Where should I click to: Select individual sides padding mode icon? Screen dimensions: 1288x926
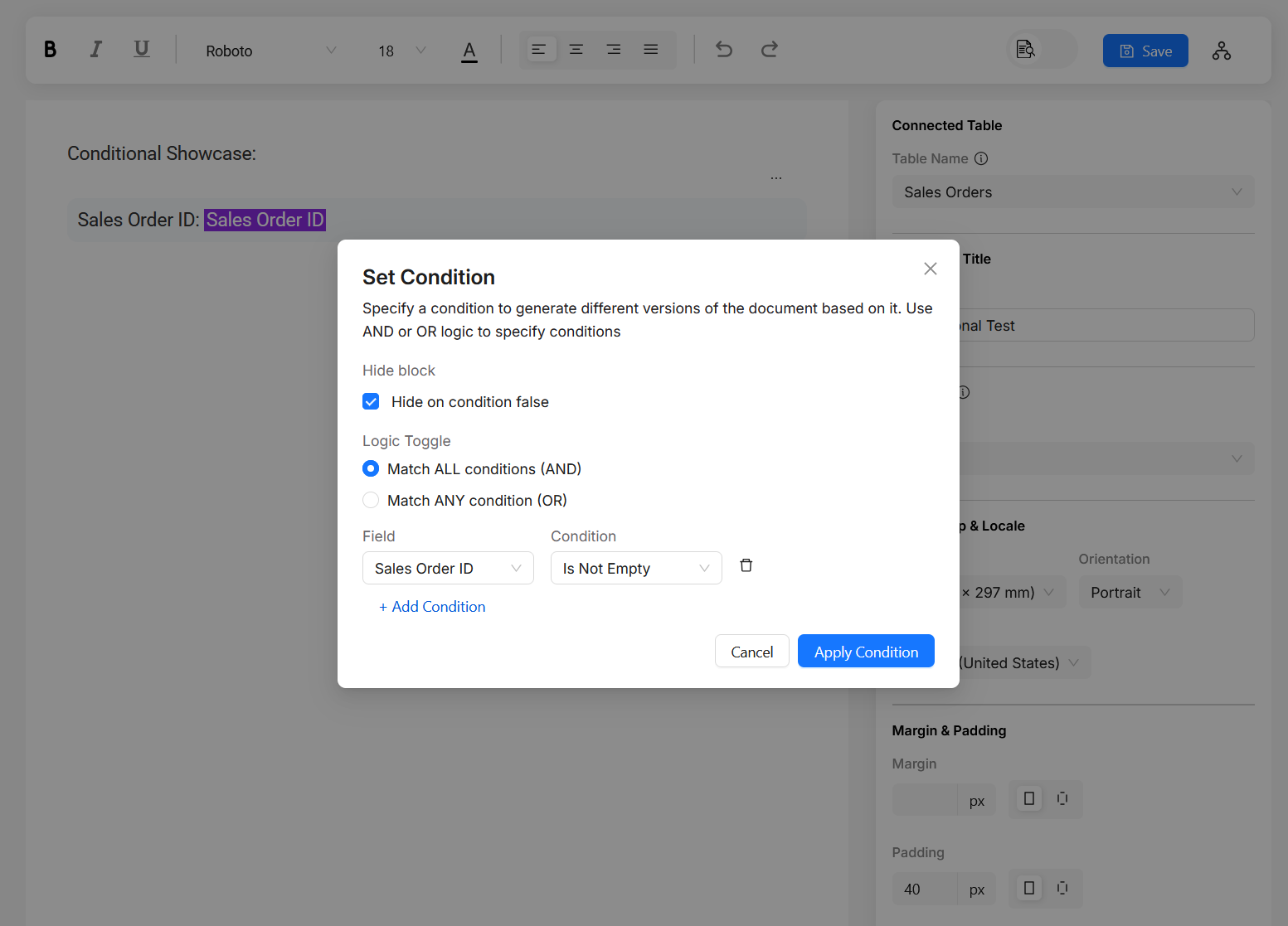pyautogui.click(x=1062, y=889)
